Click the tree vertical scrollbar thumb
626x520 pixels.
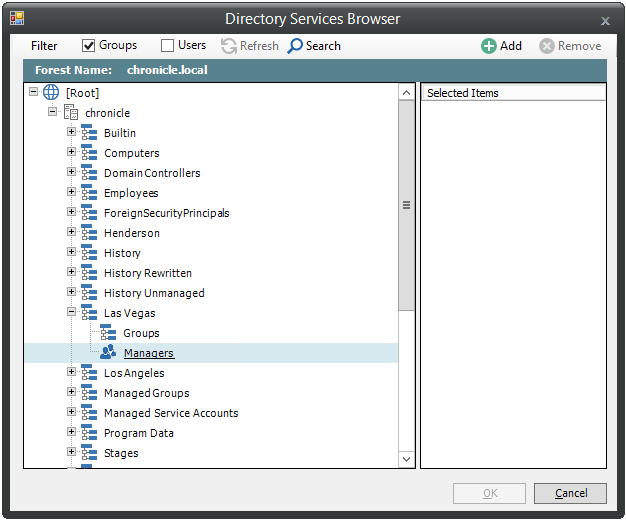(406, 205)
